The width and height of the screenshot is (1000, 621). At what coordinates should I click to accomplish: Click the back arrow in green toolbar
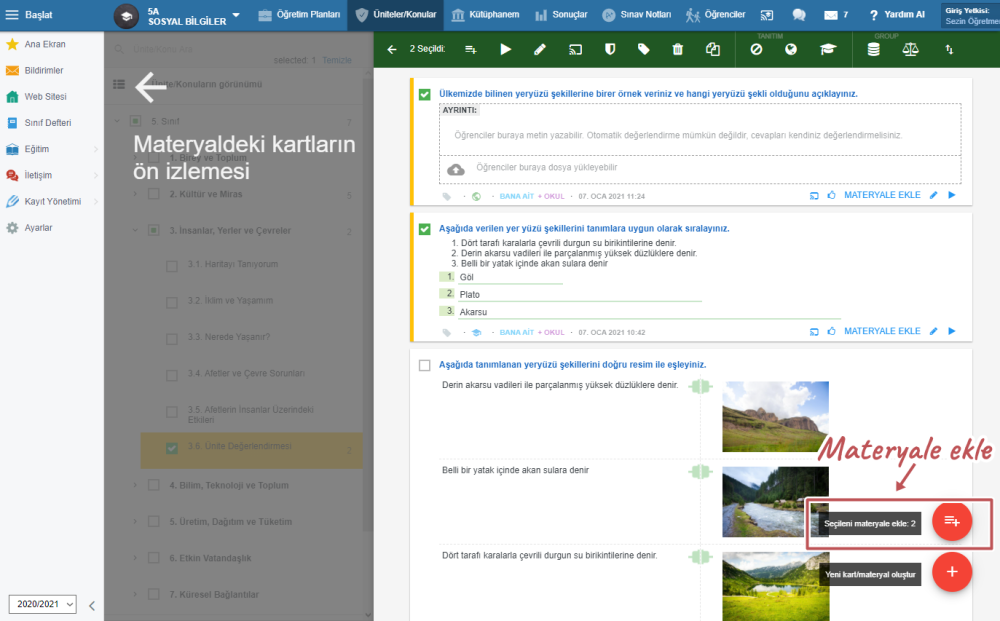click(x=392, y=49)
